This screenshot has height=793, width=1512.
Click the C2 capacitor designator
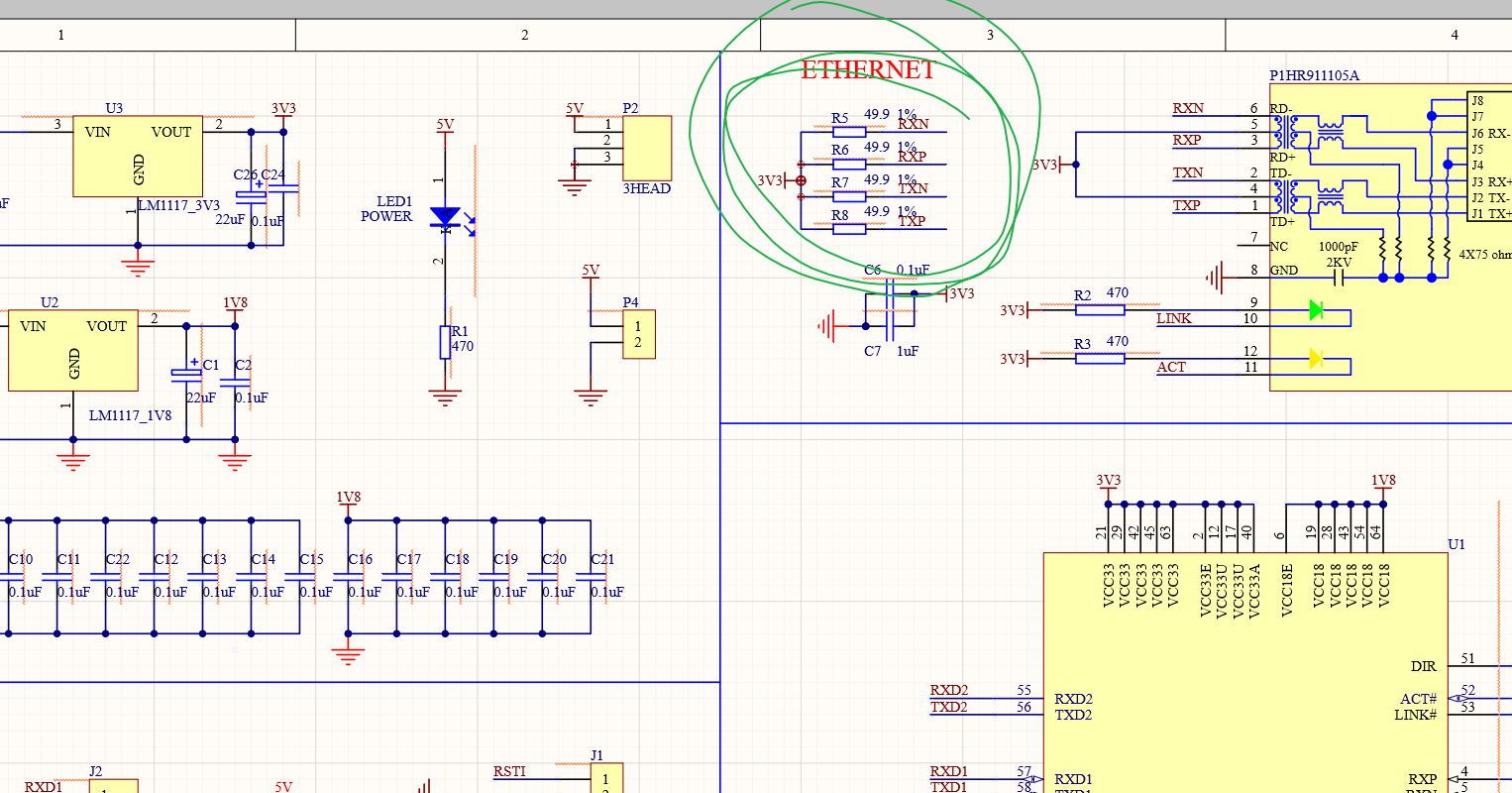pyautogui.click(x=243, y=365)
